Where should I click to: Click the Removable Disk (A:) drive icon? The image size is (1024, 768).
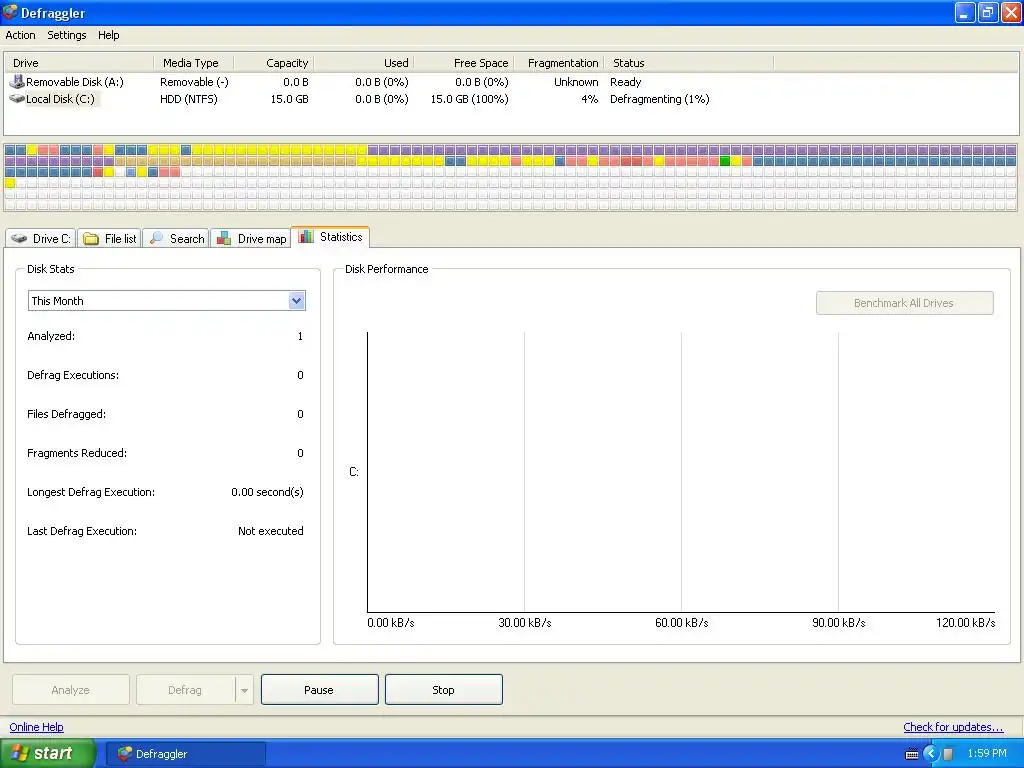pyautogui.click(x=17, y=82)
